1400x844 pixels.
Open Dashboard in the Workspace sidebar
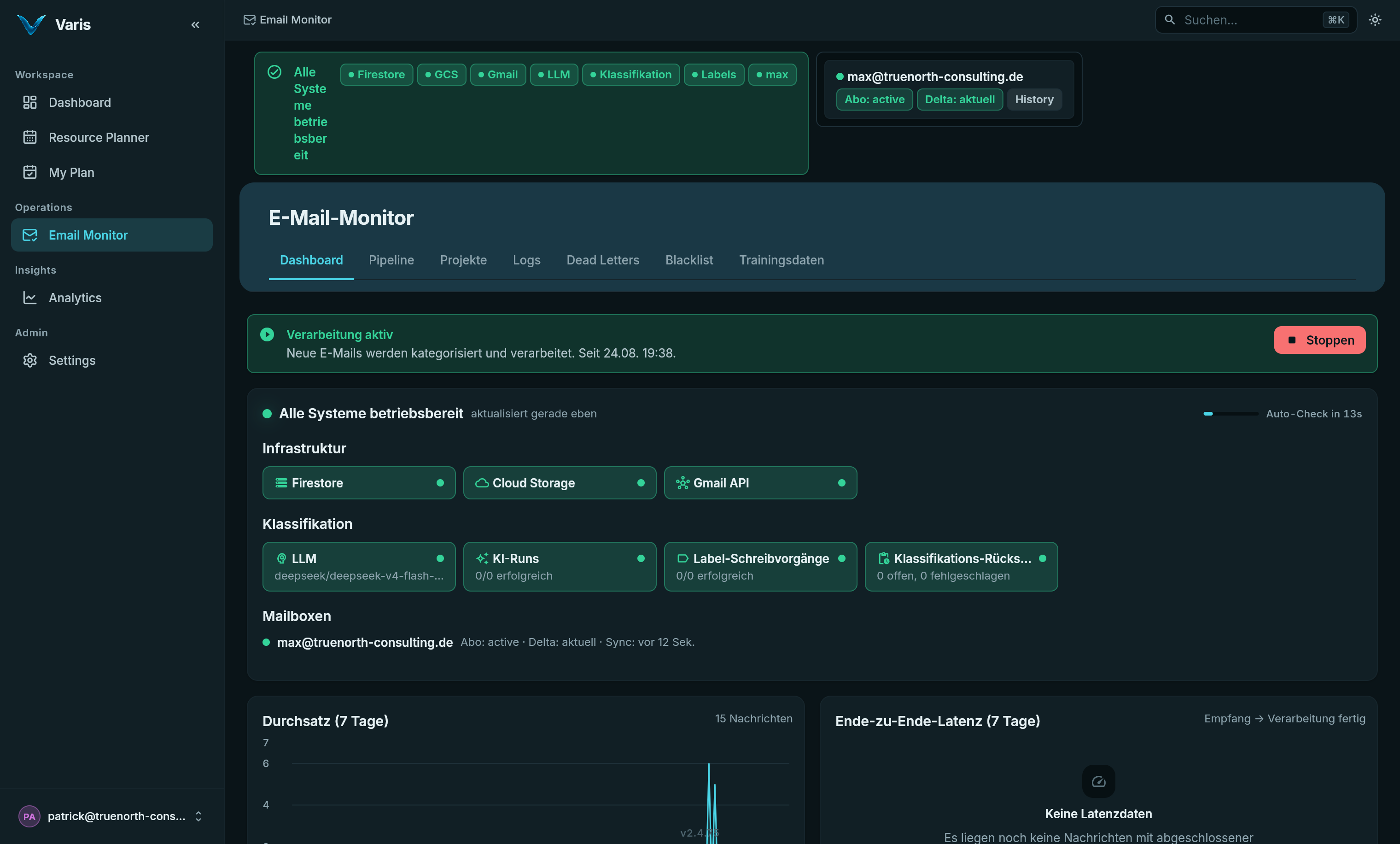[x=112, y=102]
